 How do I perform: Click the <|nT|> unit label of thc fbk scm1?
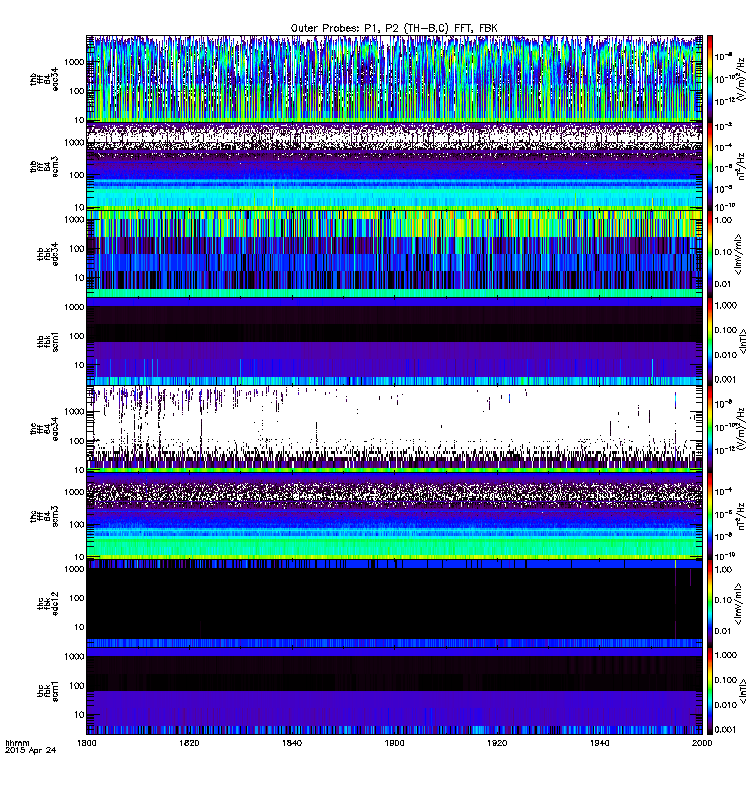point(743,691)
